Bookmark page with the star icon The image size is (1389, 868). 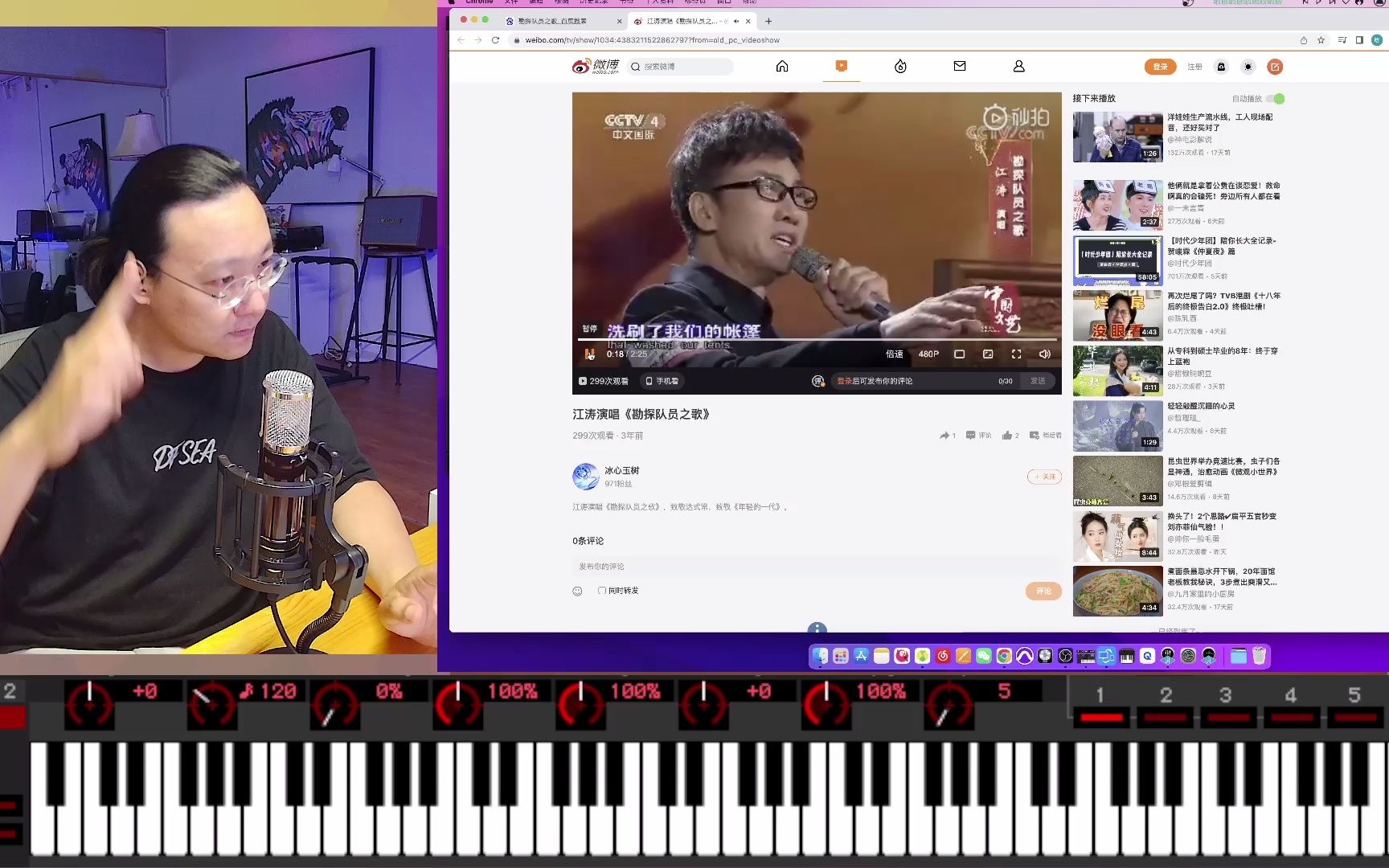point(1321,40)
